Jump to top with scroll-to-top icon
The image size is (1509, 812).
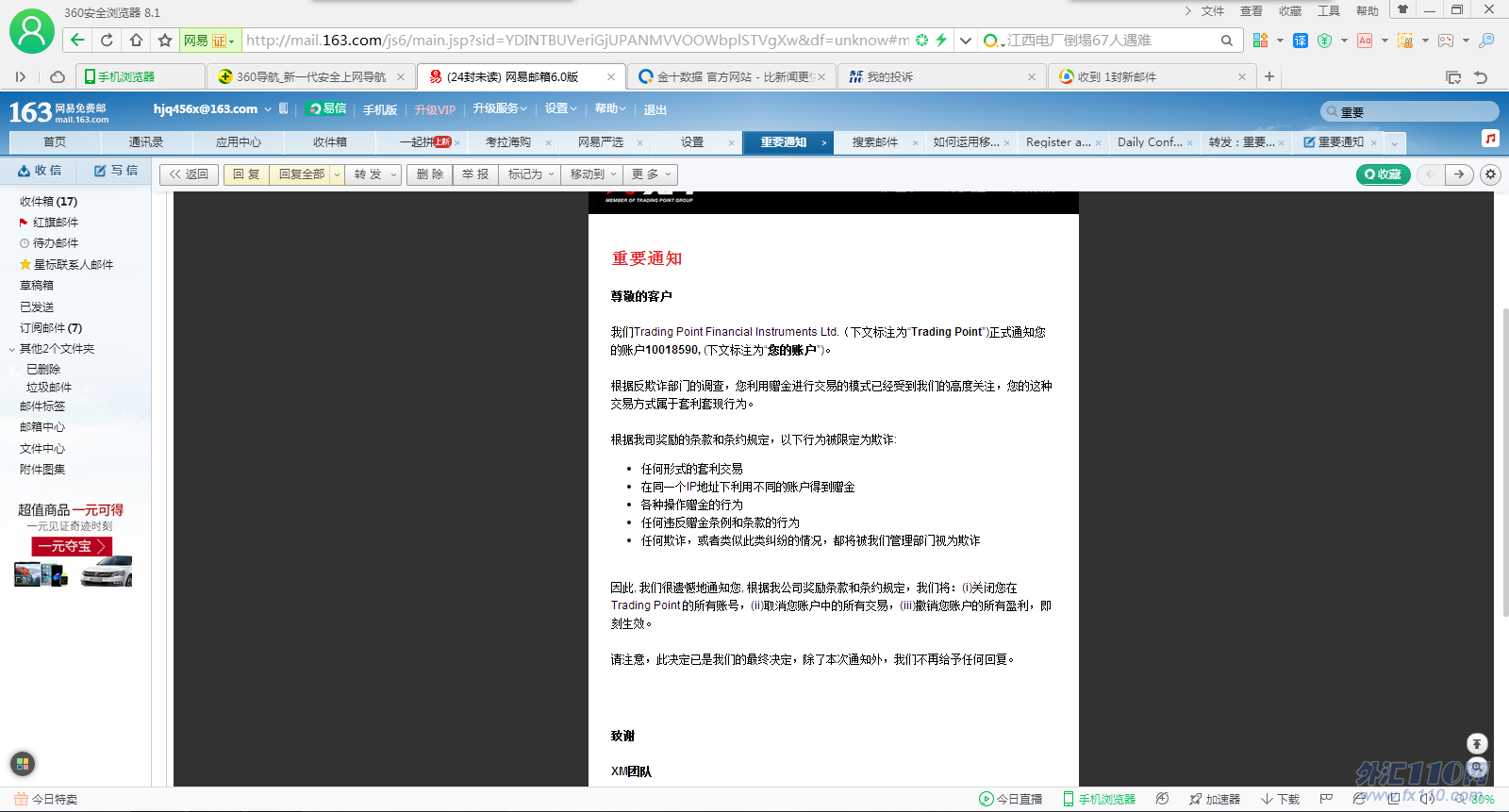[x=1477, y=743]
